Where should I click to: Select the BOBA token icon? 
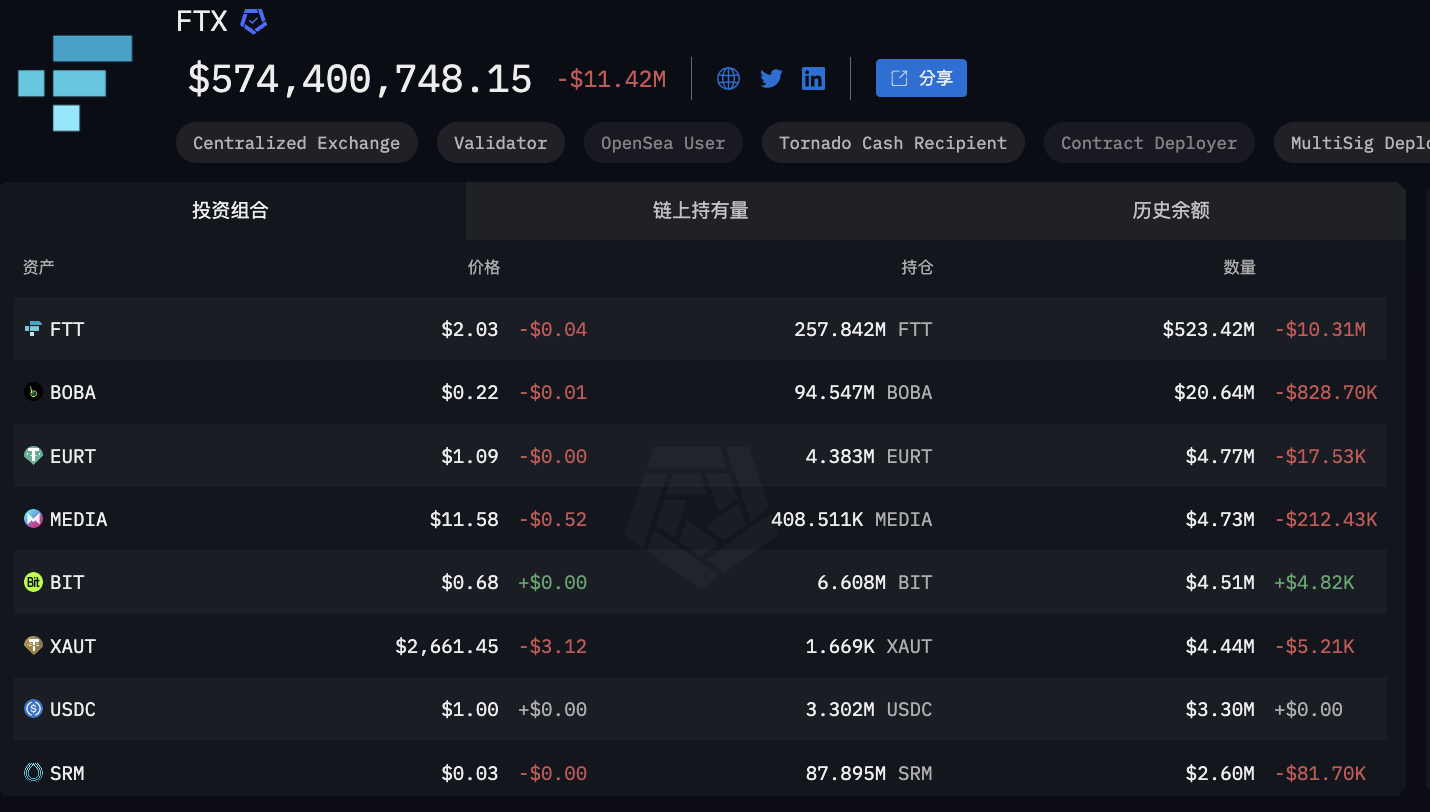[x=31, y=392]
